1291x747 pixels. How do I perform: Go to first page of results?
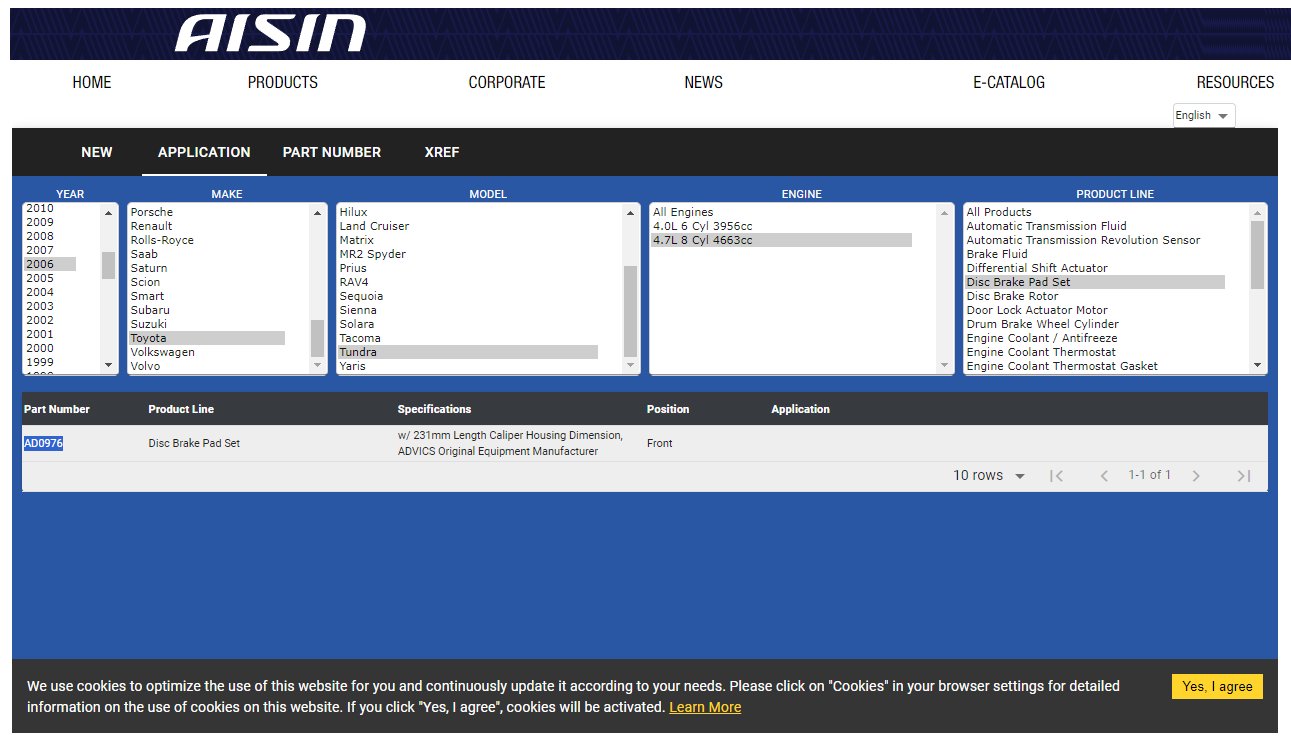1056,476
